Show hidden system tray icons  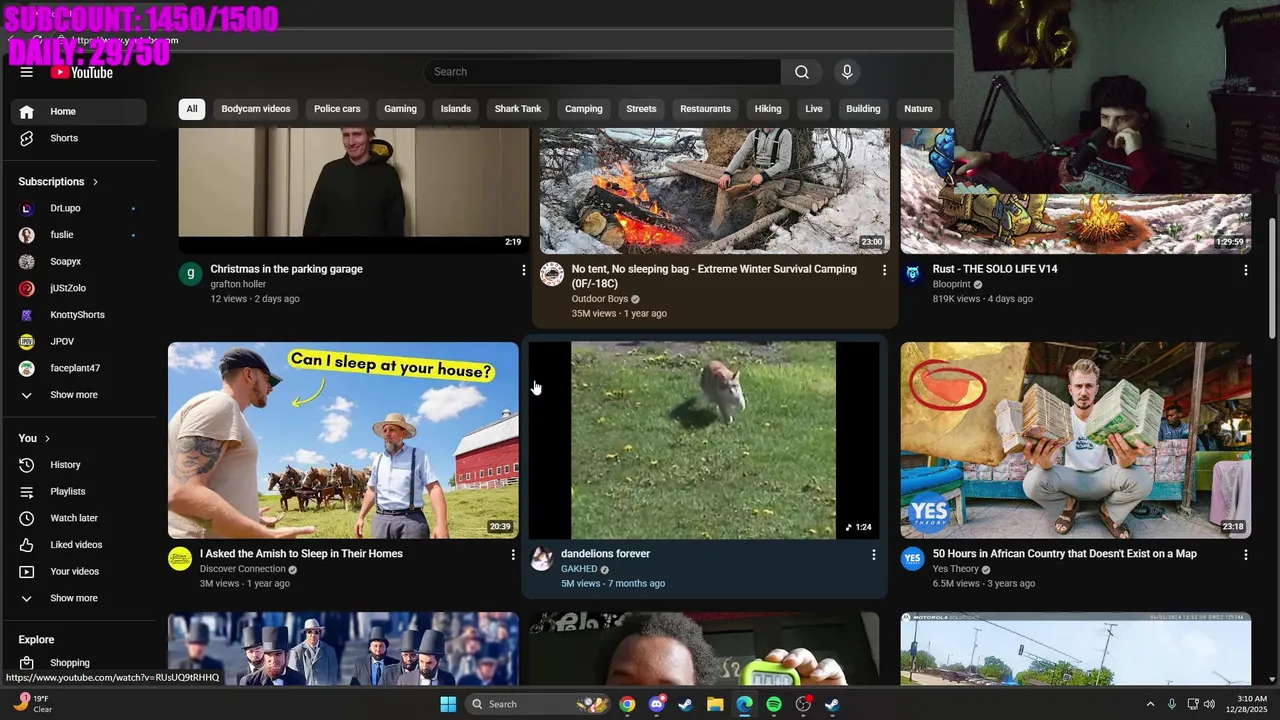point(1150,704)
